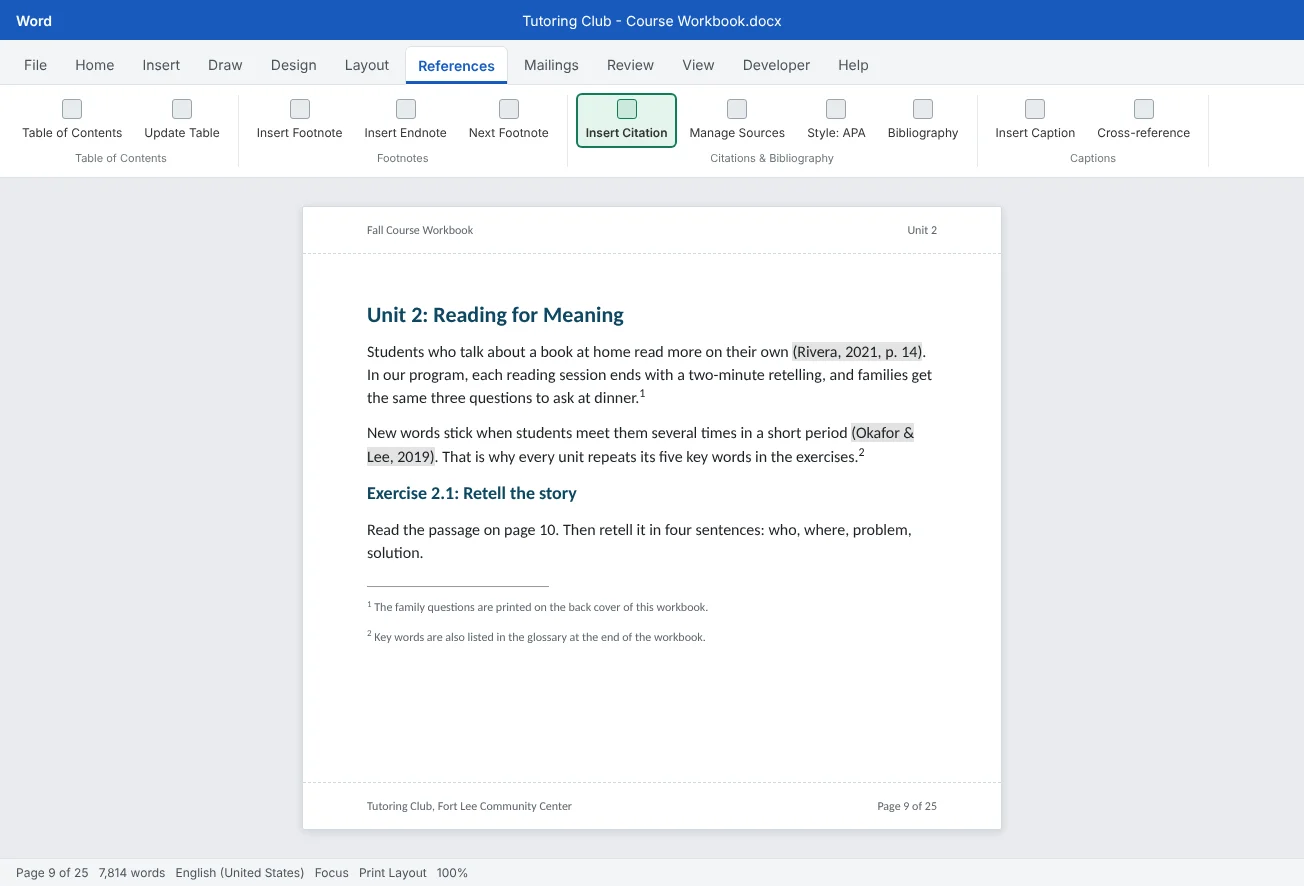Click the Insert Endnote icon
Viewport: 1304px width, 886px height.
[x=406, y=109]
